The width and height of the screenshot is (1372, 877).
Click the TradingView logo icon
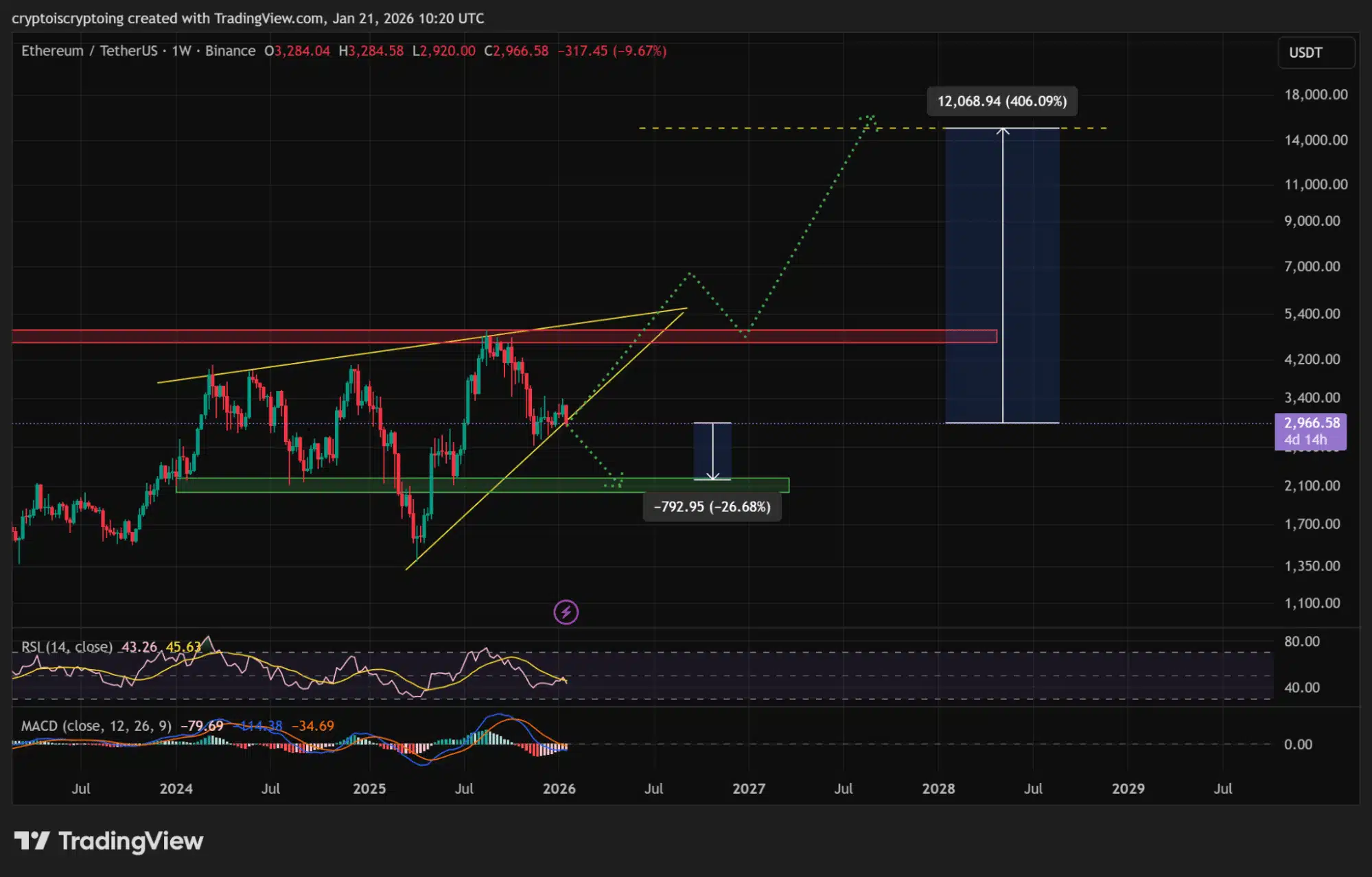[x=32, y=841]
